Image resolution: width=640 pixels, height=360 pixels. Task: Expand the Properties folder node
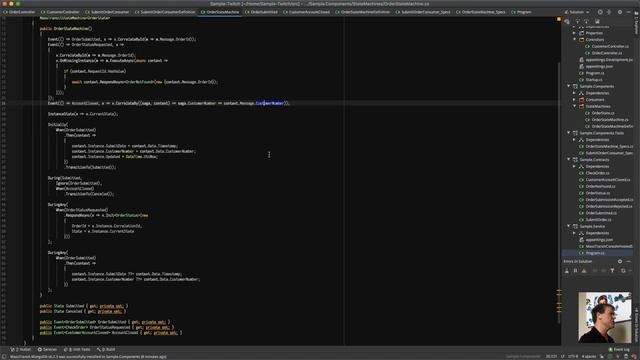[x=575, y=33]
